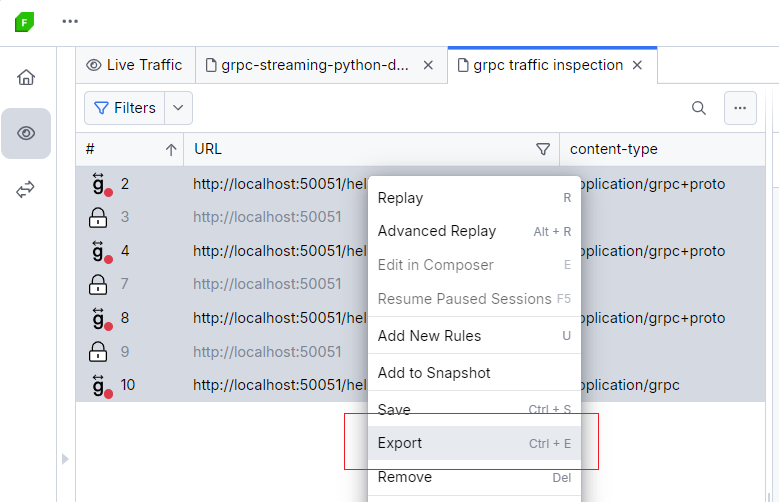Click the content-type column header
The image size is (779, 502).
(662, 149)
